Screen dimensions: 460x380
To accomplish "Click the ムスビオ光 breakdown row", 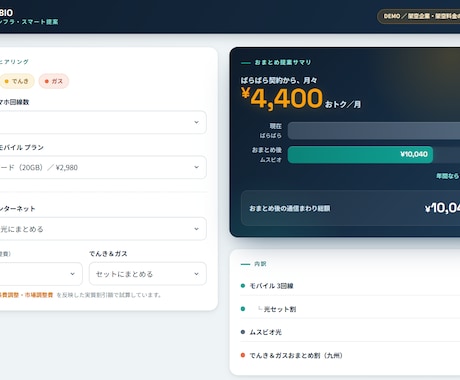I will click(350, 332).
